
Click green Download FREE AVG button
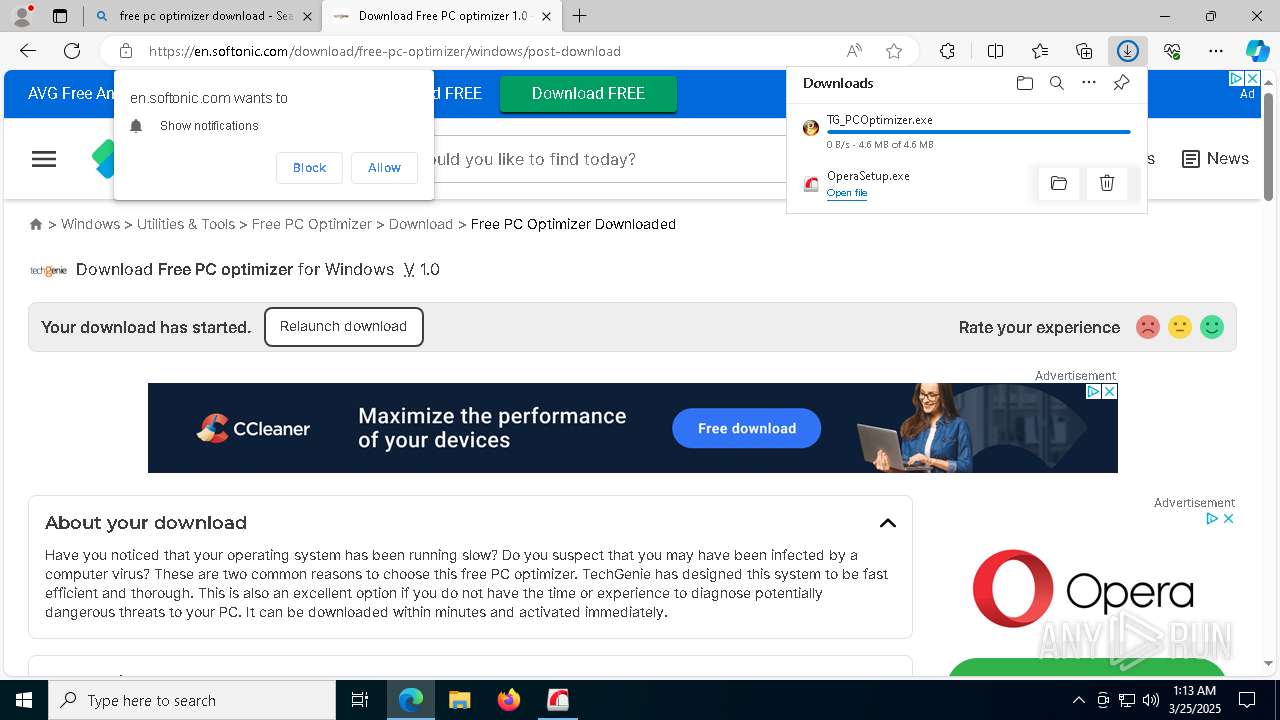(x=588, y=93)
